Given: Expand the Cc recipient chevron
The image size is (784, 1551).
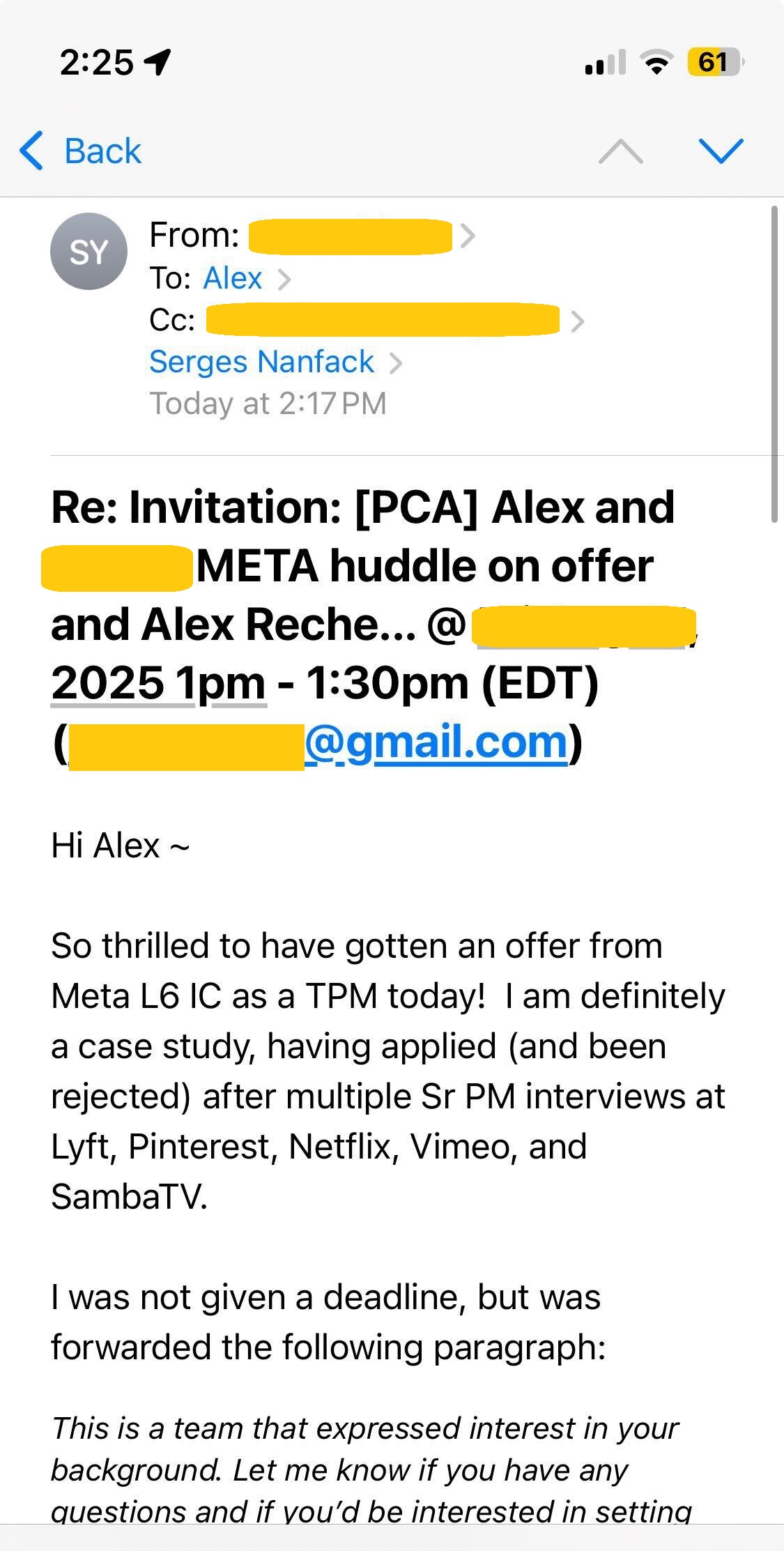Looking at the screenshot, I should 576,321.
